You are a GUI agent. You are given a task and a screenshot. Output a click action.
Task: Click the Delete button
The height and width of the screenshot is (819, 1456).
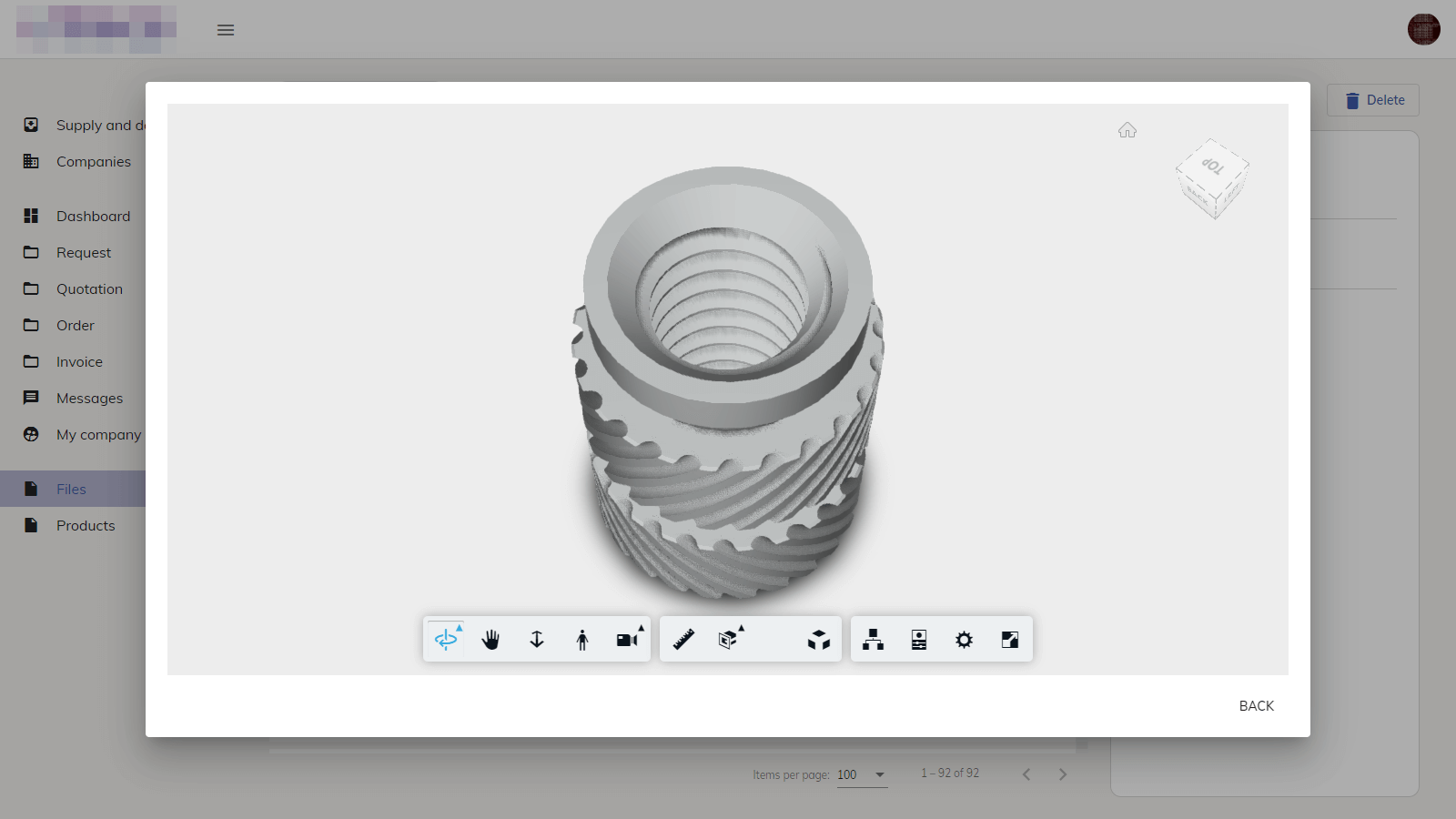point(1373,100)
